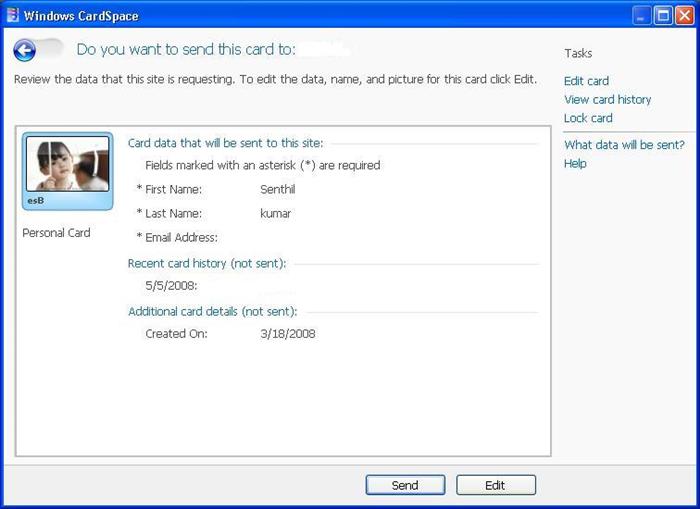Click 'Fields marked with an asterisk' note

coord(263,166)
